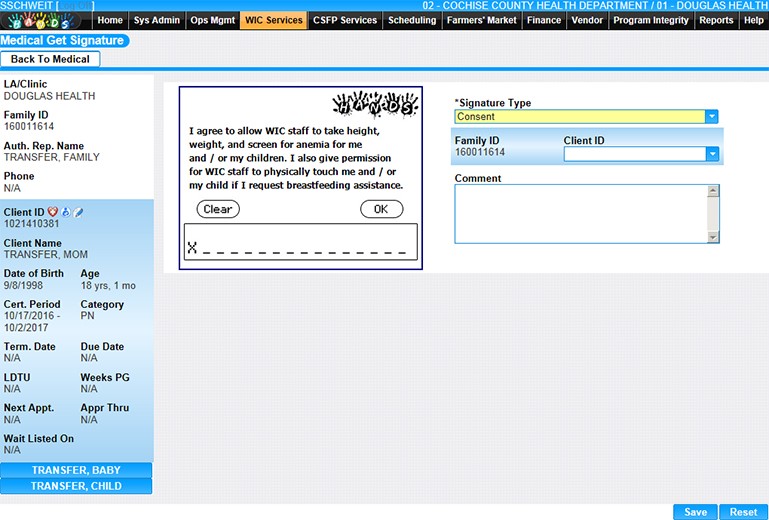The width and height of the screenshot is (769, 520).
Task: Select the Reports menu item
Action: (x=716, y=20)
